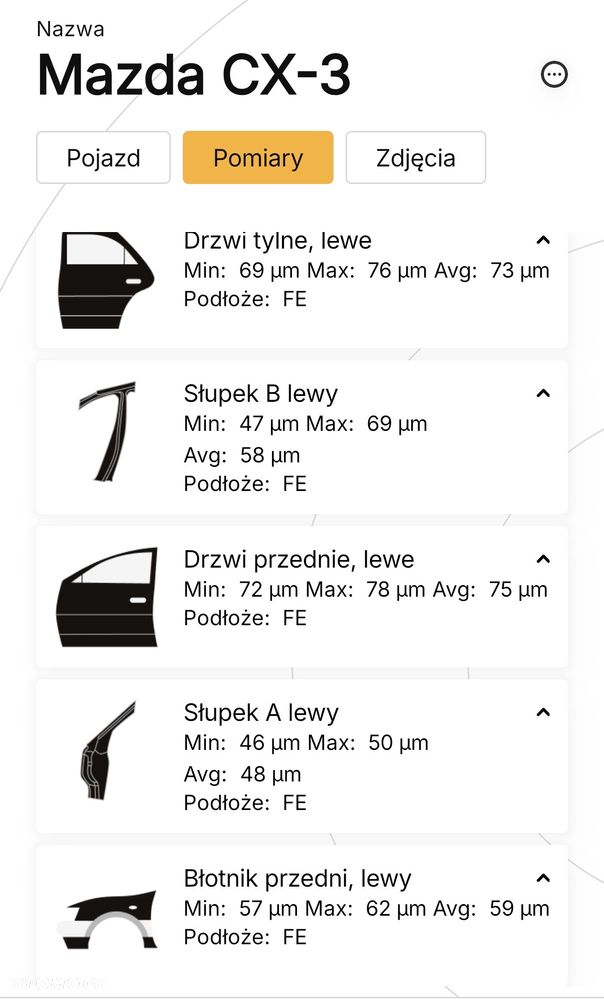Collapse the Drzwi przednie, lewe card
Image resolution: width=604 pixels, height=999 pixels.
pyautogui.click(x=543, y=559)
